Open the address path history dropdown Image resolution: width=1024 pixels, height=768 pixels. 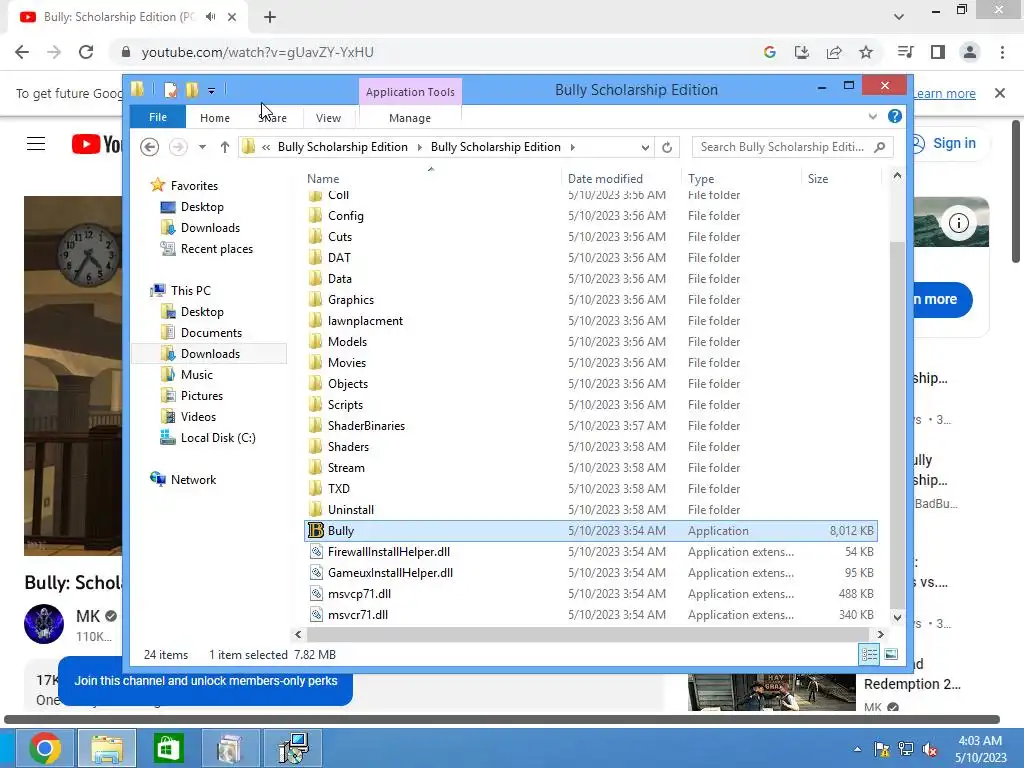point(645,147)
